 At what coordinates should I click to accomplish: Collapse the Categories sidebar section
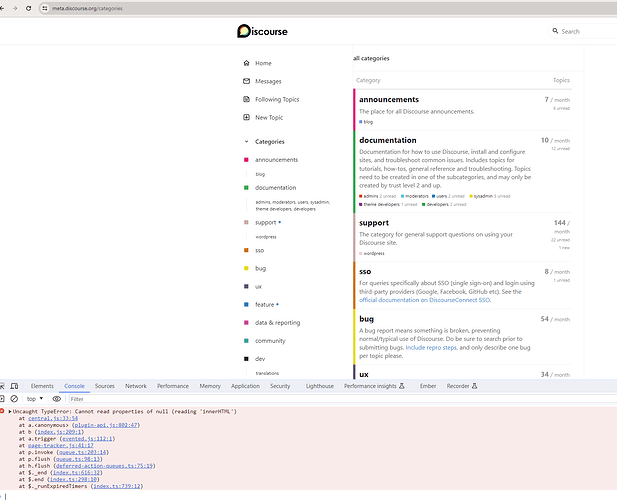[246, 142]
